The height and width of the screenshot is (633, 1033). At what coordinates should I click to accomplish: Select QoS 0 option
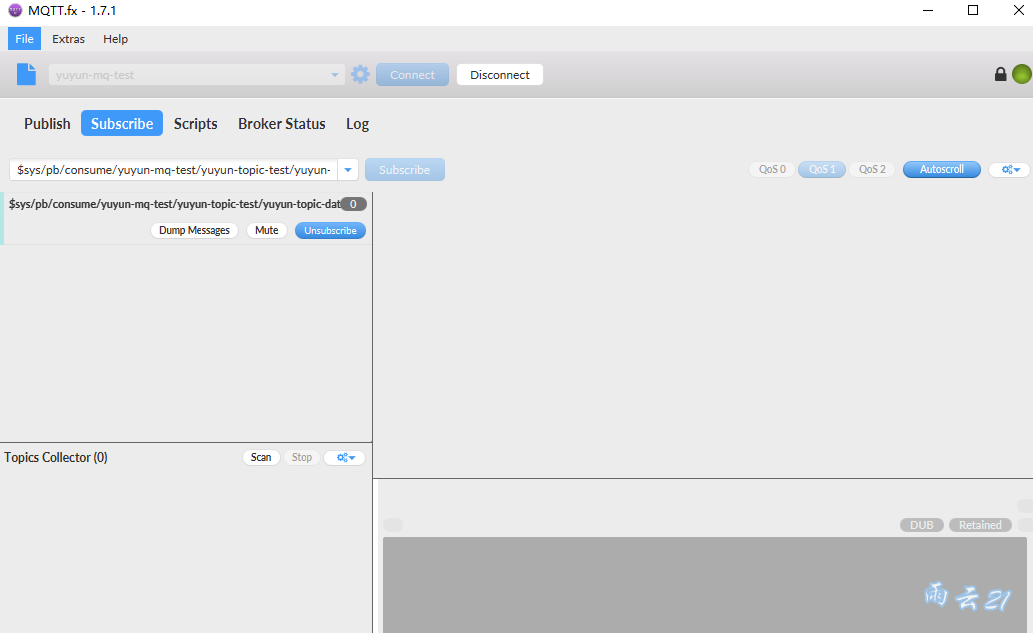[x=772, y=169]
